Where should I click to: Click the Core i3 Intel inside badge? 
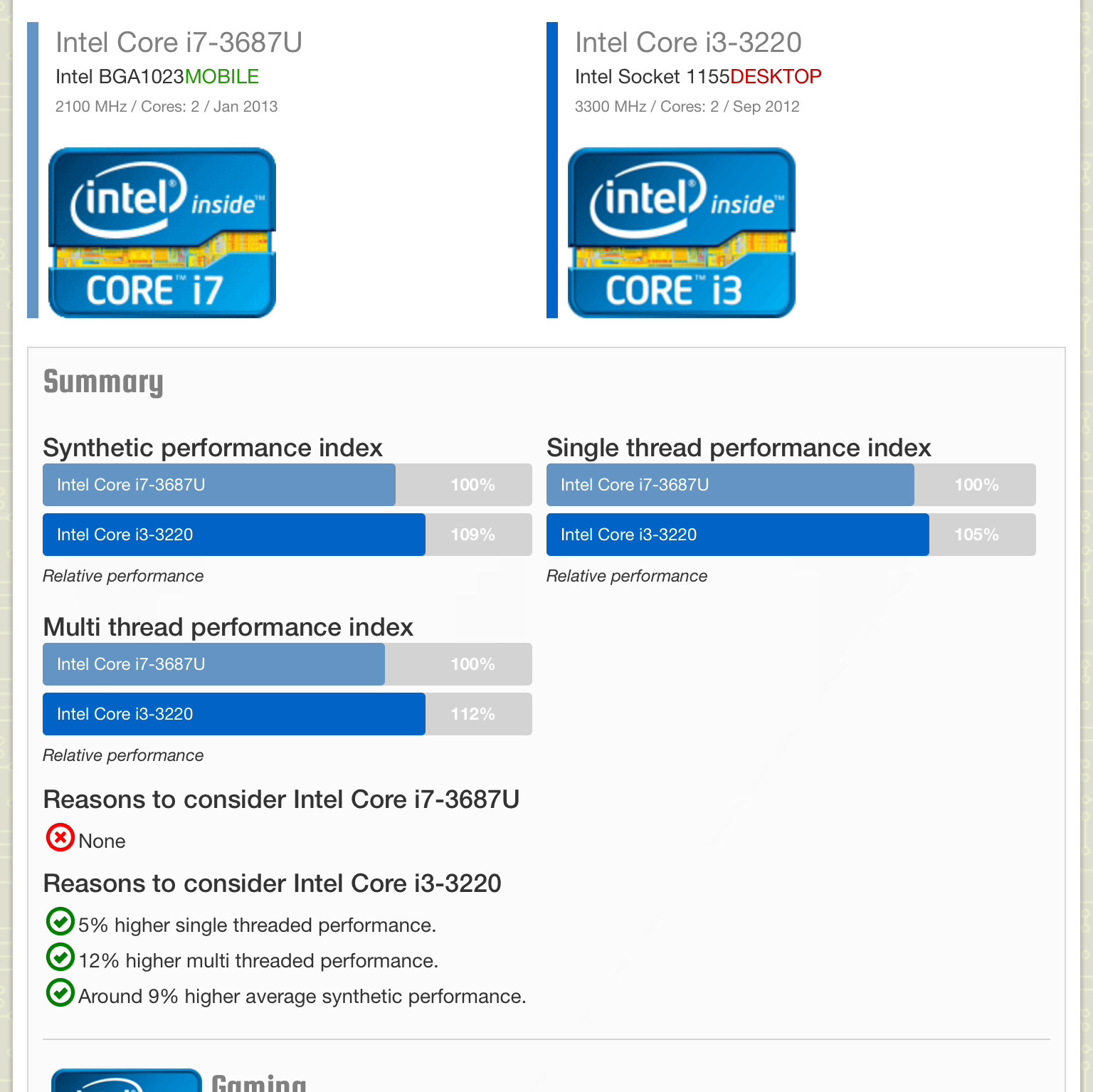[682, 233]
